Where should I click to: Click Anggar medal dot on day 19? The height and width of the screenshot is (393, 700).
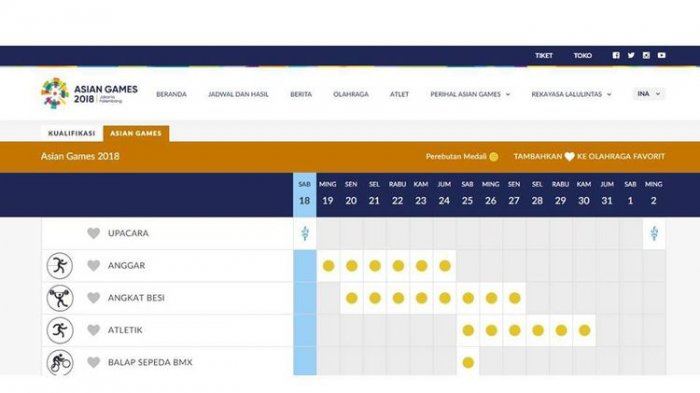click(329, 266)
